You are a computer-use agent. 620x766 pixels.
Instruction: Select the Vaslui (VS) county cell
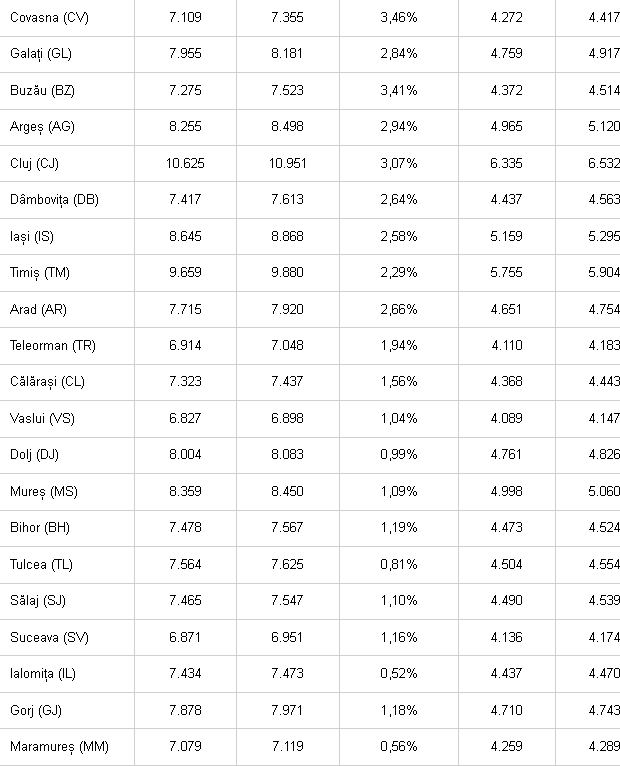(x=41, y=418)
